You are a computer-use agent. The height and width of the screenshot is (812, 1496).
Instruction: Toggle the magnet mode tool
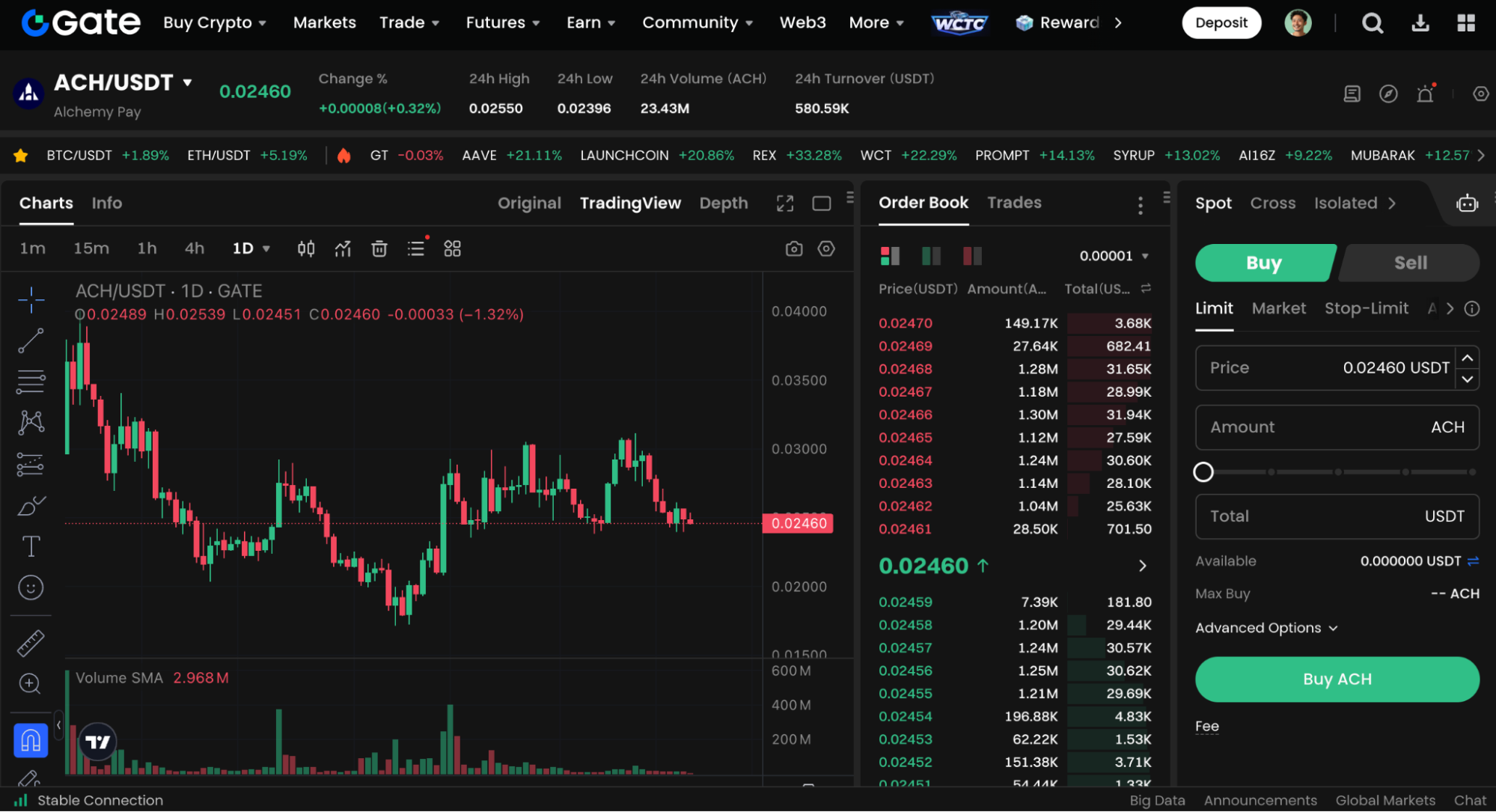[31, 740]
